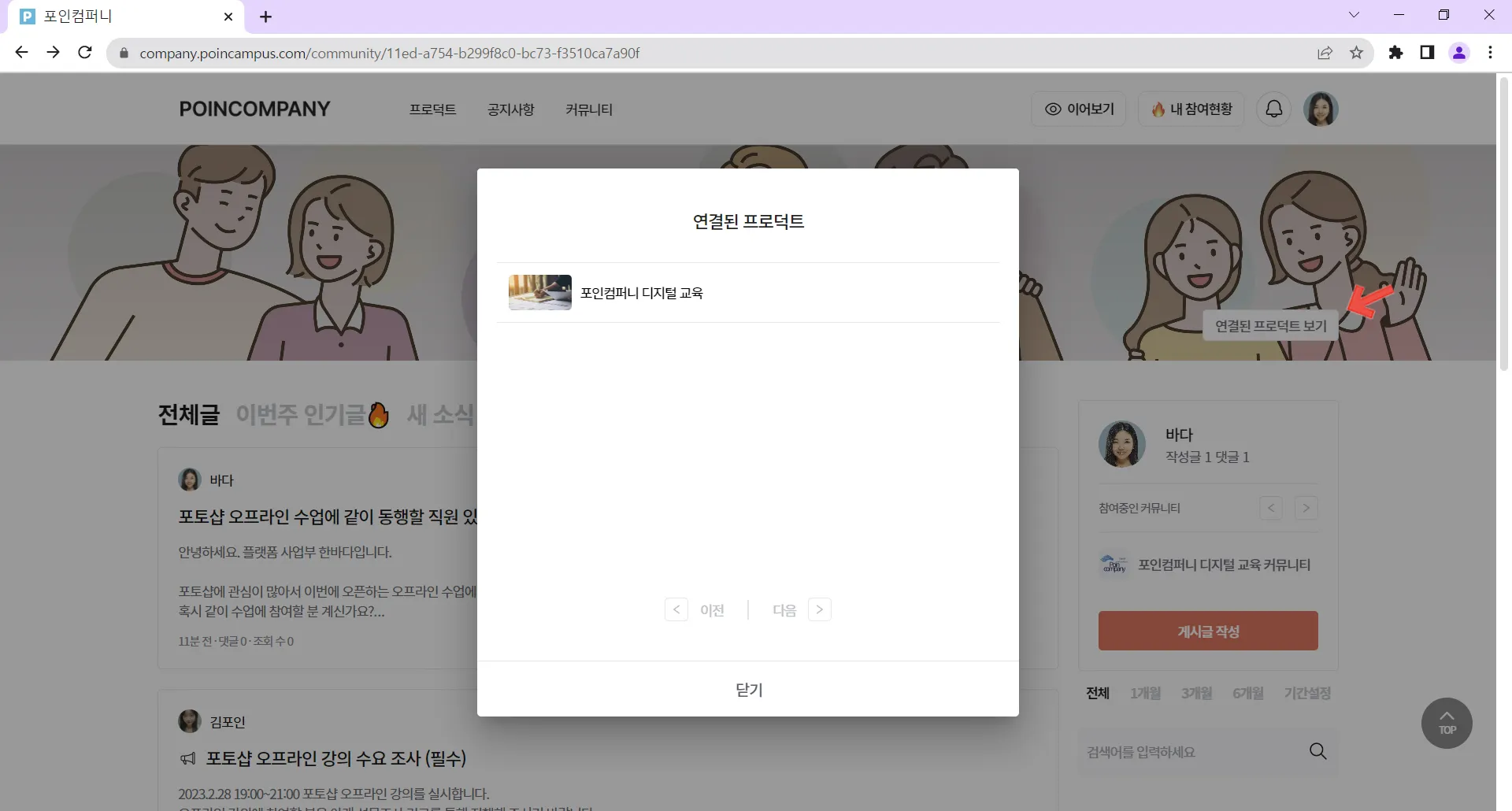The width and height of the screenshot is (1512, 811).
Task: Select the 기간설정 period filter
Action: point(1307,693)
